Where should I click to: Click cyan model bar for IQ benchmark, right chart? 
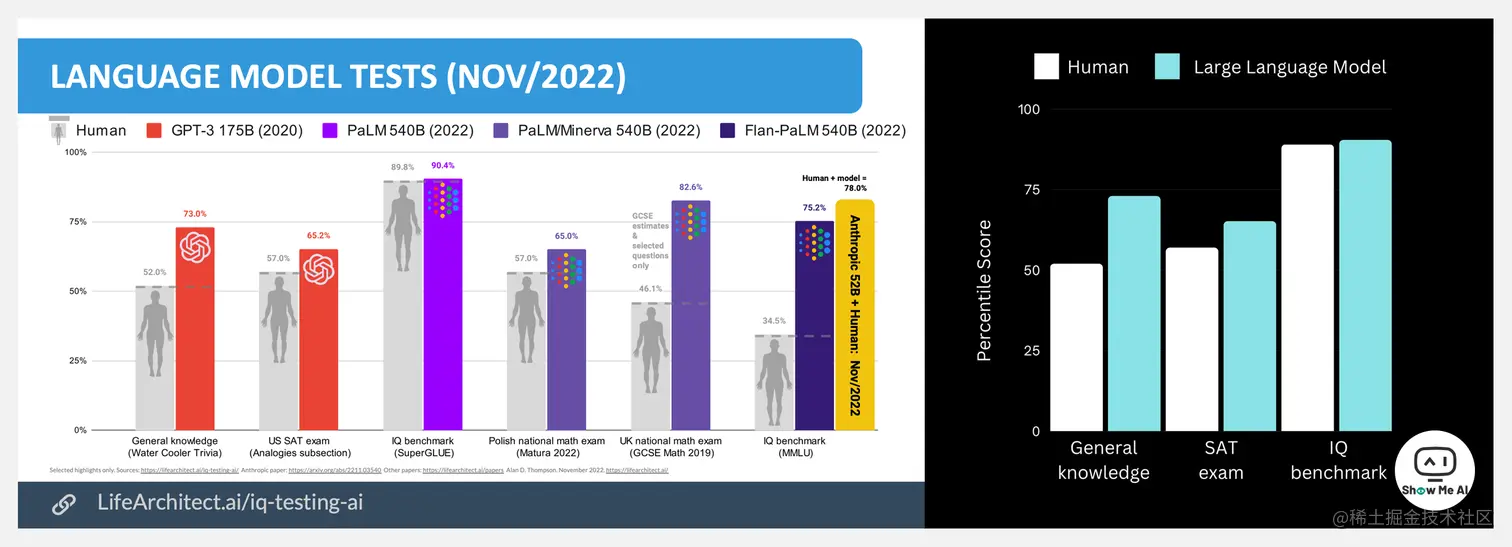pos(1365,285)
